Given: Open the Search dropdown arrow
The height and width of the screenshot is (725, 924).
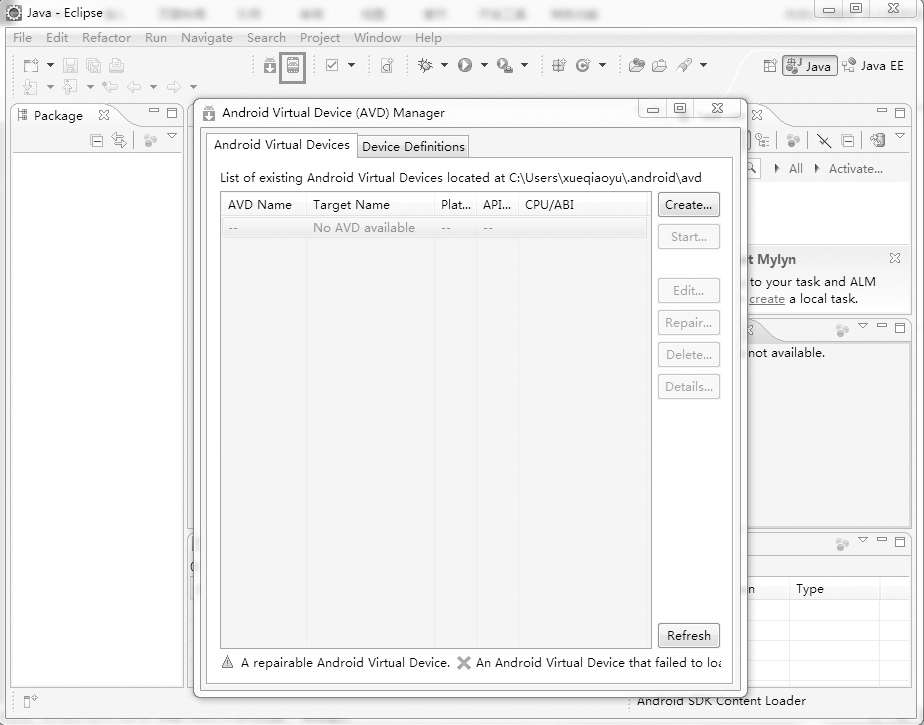Looking at the screenshot, I should [704, 65].
